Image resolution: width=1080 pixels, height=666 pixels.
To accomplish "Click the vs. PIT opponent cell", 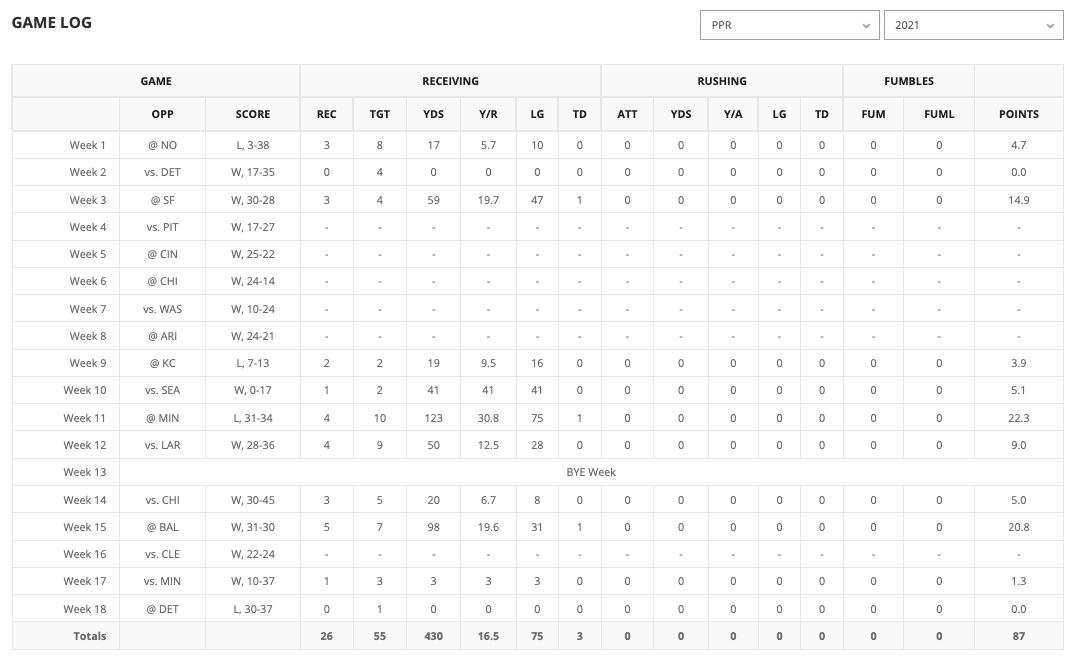I will (x=163, y=227).
